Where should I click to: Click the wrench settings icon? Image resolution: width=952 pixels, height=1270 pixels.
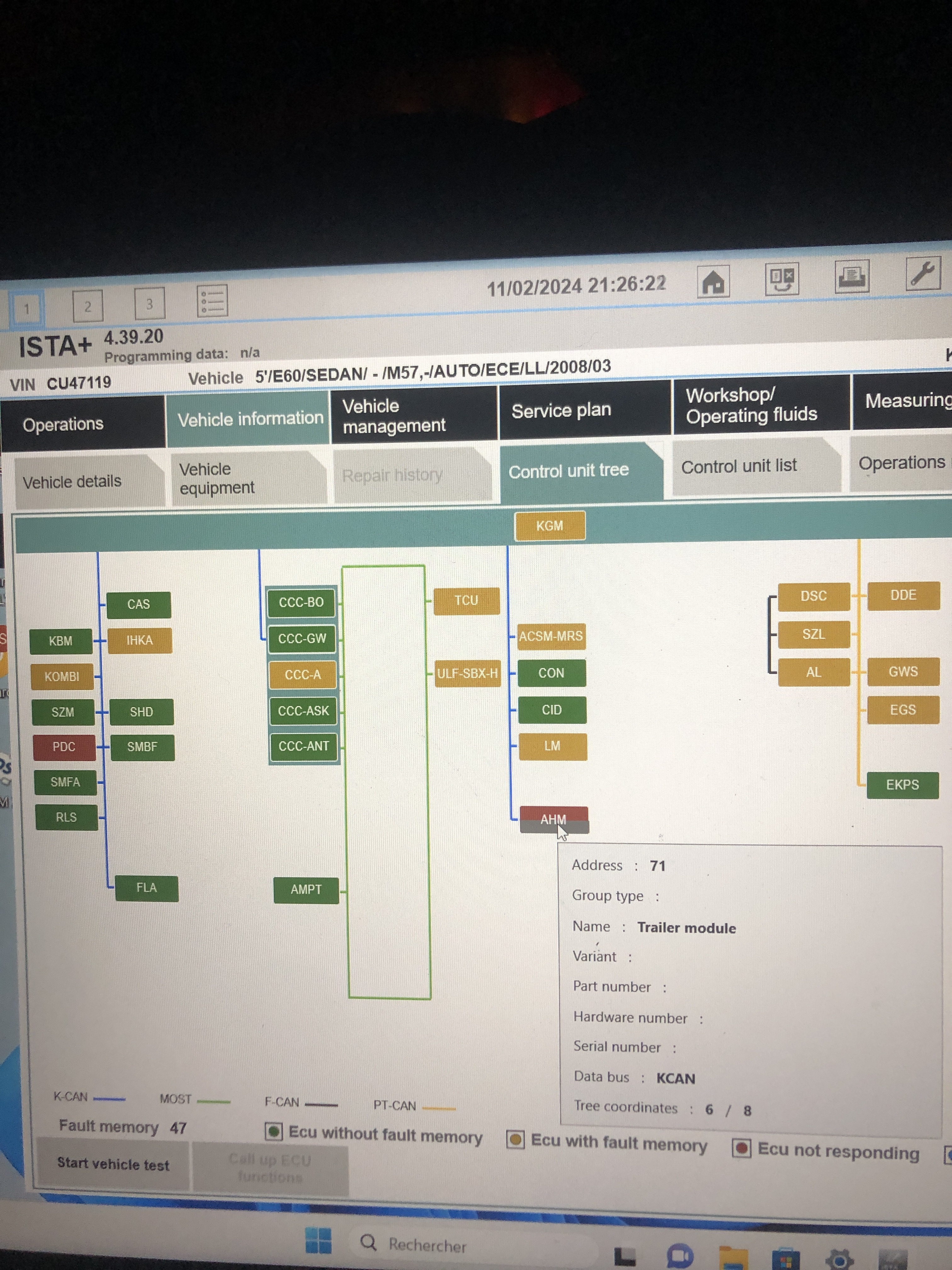tap(923, 273)
